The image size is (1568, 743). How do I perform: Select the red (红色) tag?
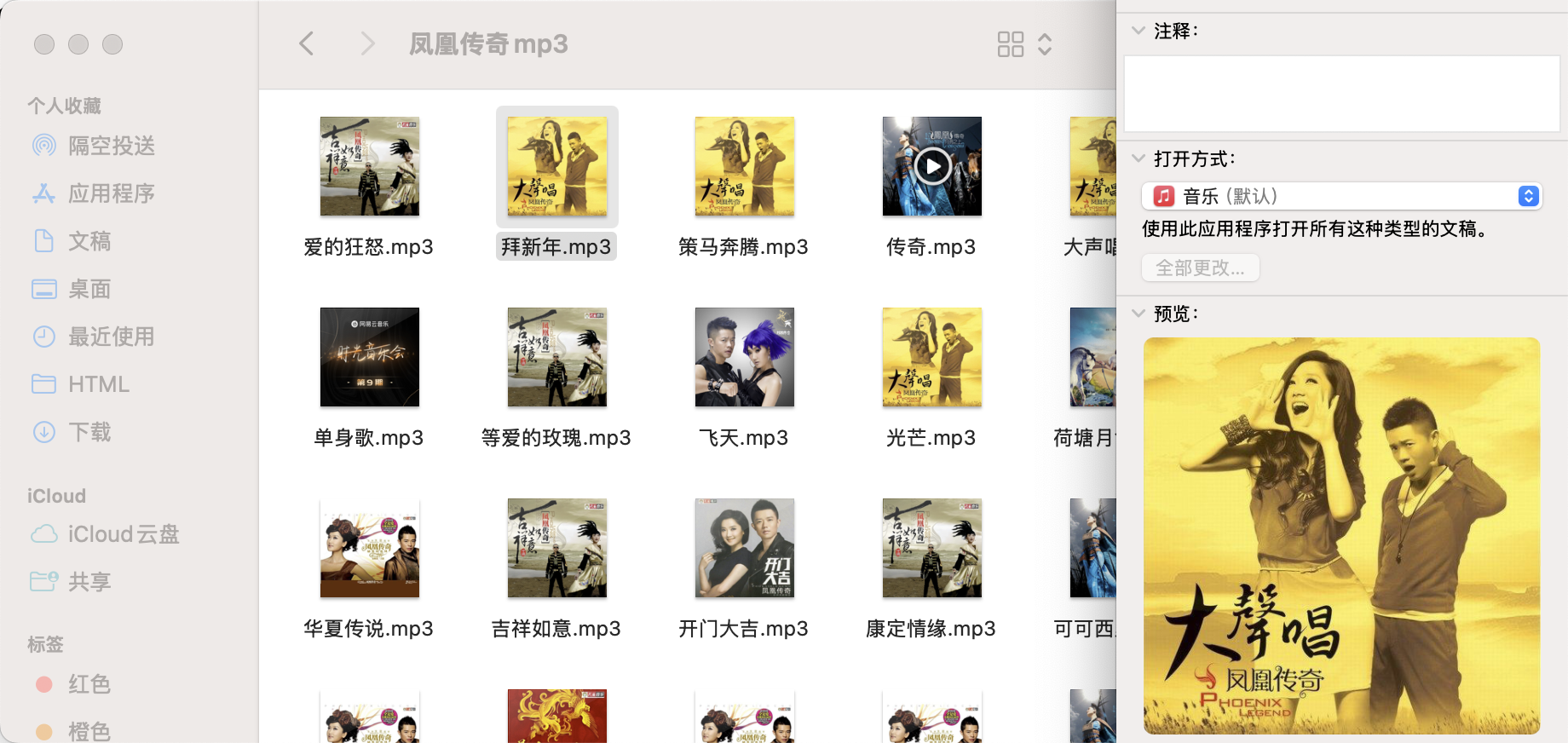73,684
